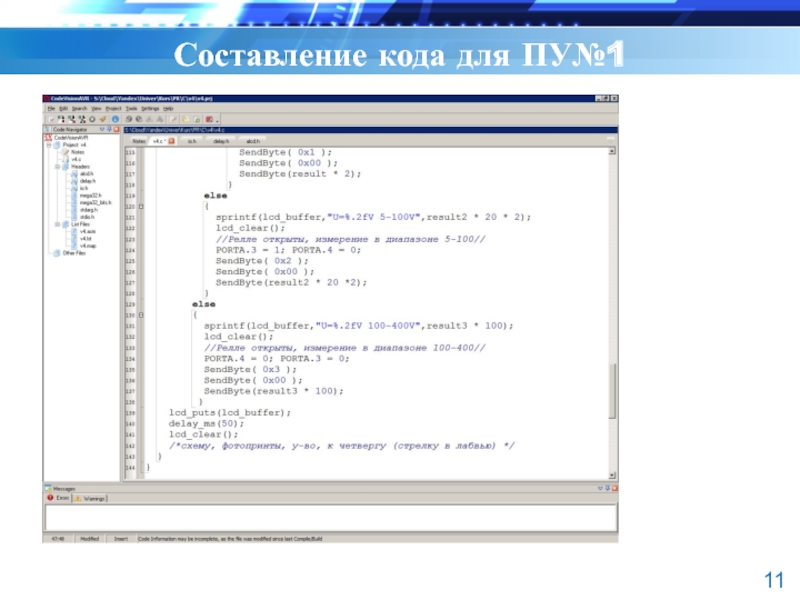Screen dimensions: 800x600
Task: Open the Code Navigator panel dropdown arrow
Action: coord(102,130)
